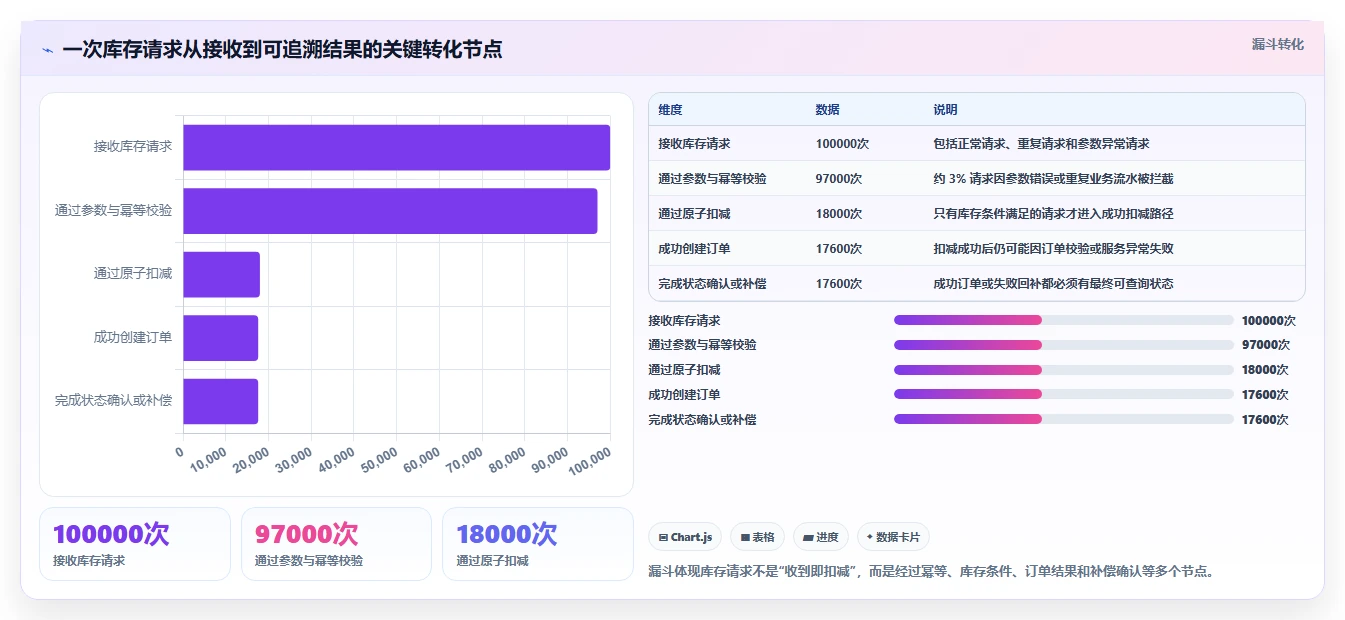Click 通过原子扣减 in the table's 维度 column
Image resolution: width=1345 pixels, height=620 pixels.
click(694, 214)
